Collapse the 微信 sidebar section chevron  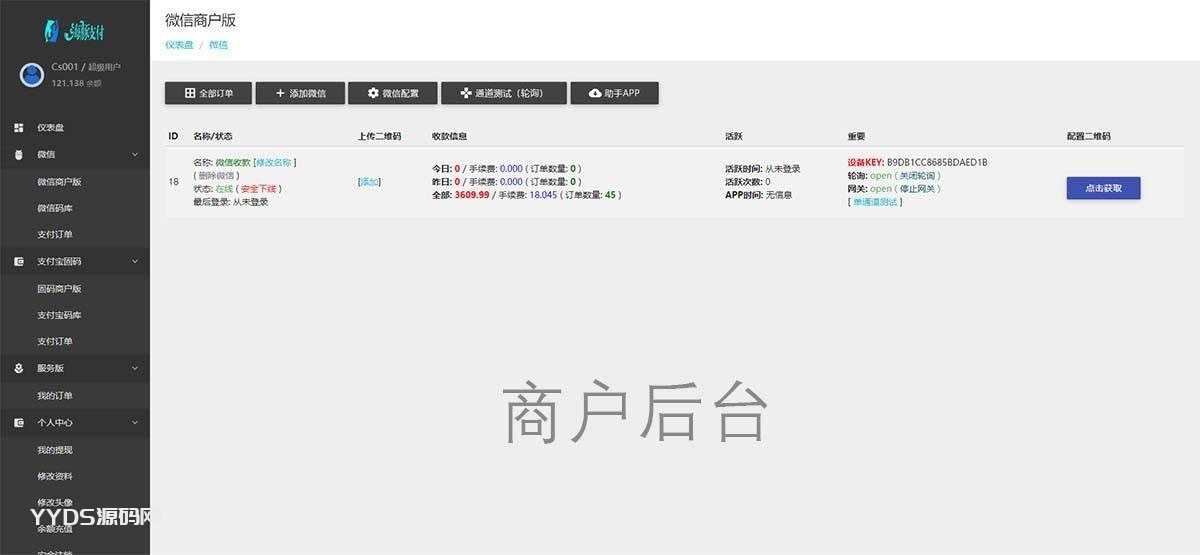(x=135, y=154)
